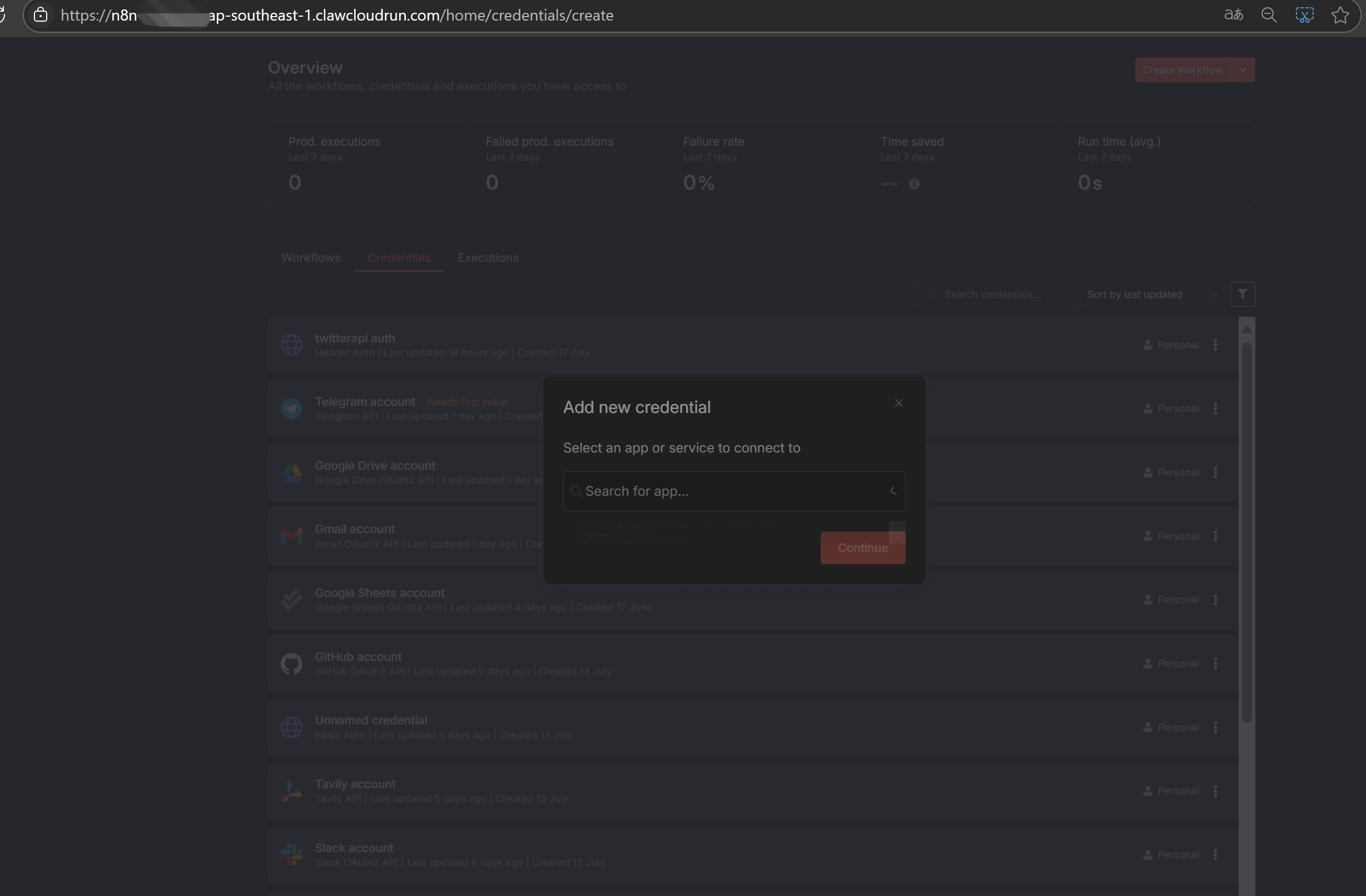Click the GitHub account icon
This screenshot has width=1366, height=896.
point(291,664)
